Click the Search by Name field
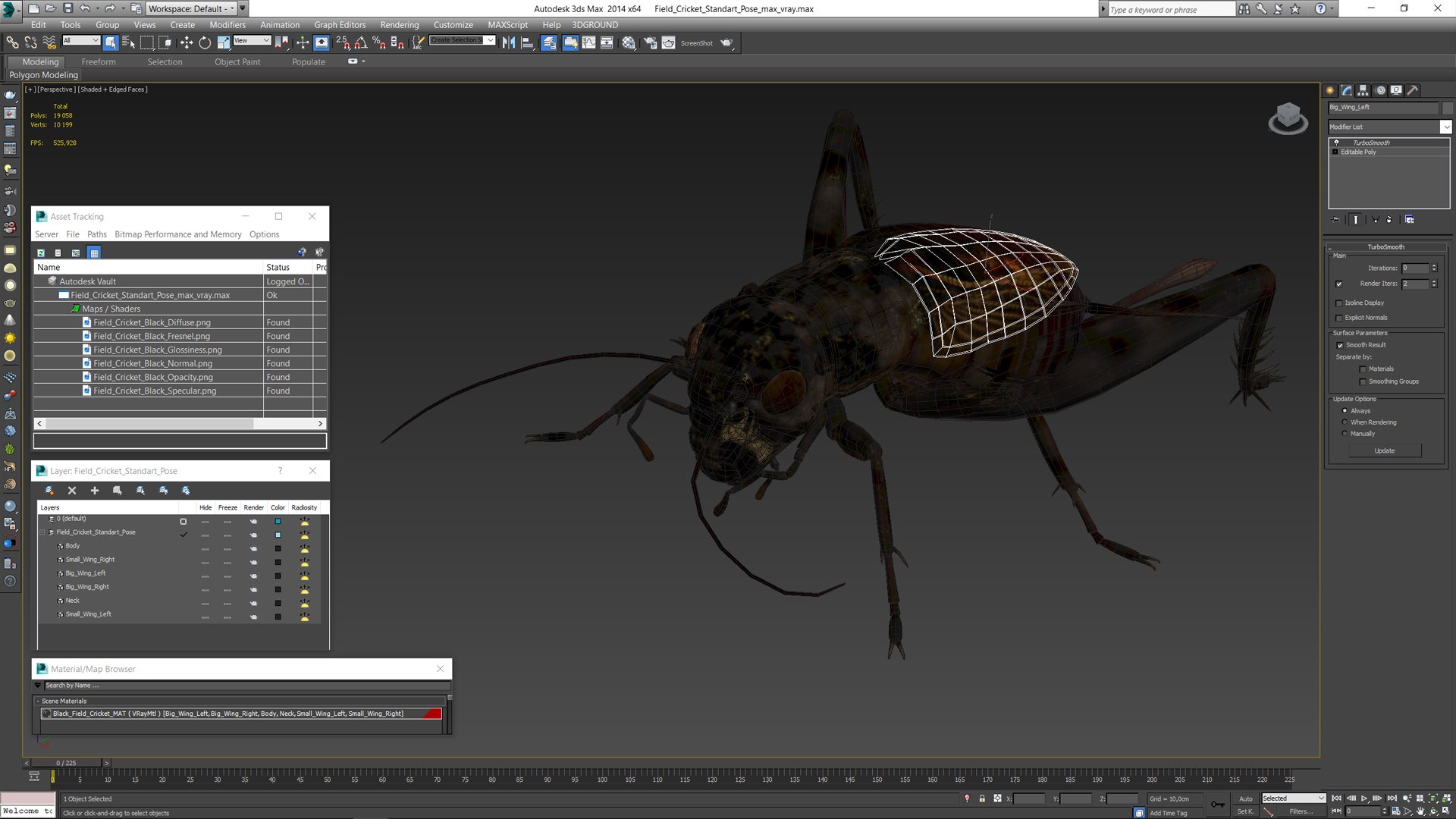This screenshot has width=1456, height=819. point(246,686)
